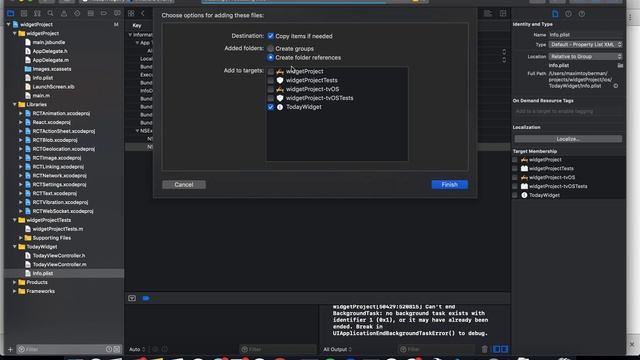Click the console Filter field

(x=437, y=349)
